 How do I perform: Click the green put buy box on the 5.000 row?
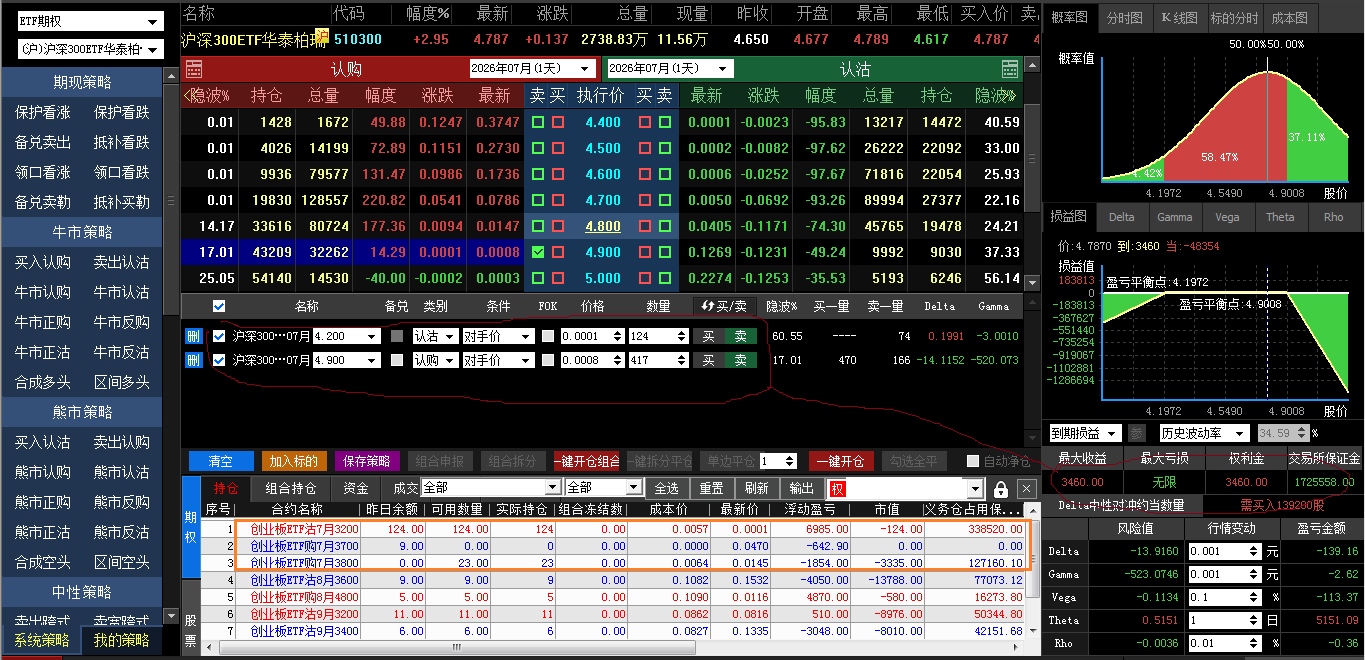click(664, 278)
